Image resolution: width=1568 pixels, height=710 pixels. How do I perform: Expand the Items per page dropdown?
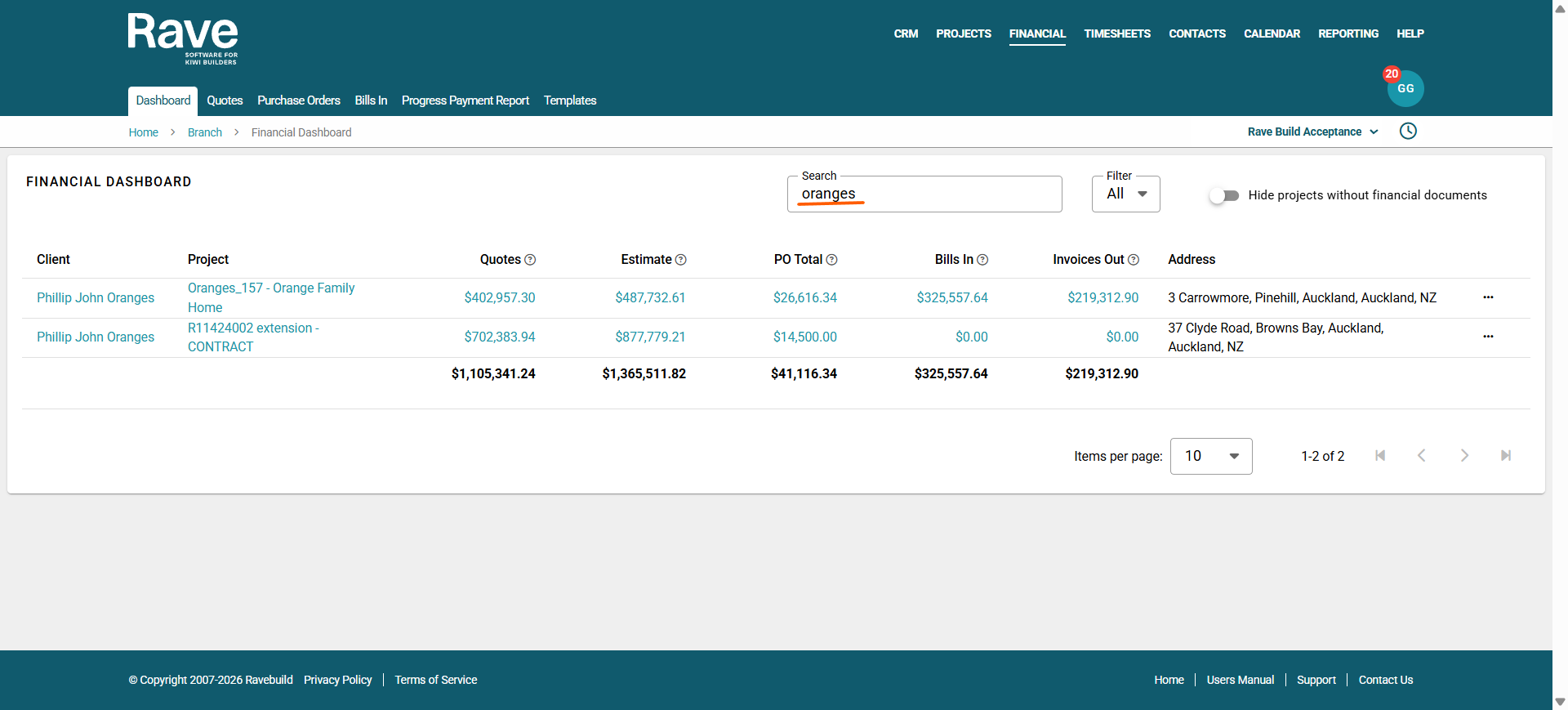tap(1210, 456)
